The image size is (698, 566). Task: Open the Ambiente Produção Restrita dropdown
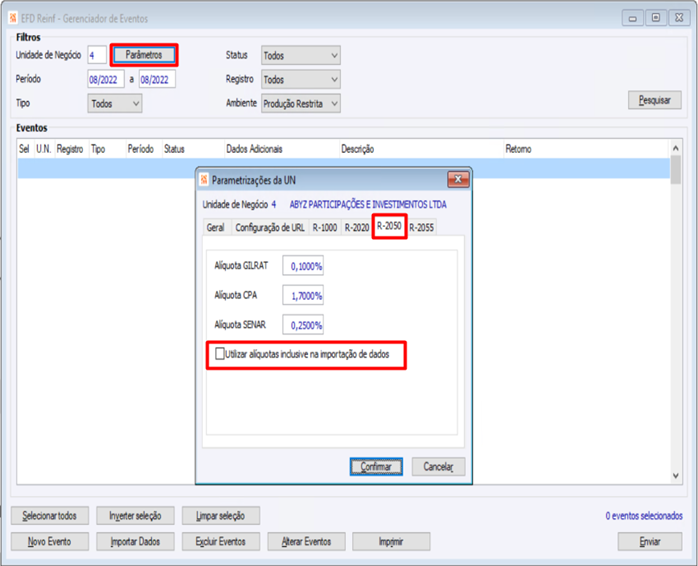pyautogui.click(x=300, y=104)
